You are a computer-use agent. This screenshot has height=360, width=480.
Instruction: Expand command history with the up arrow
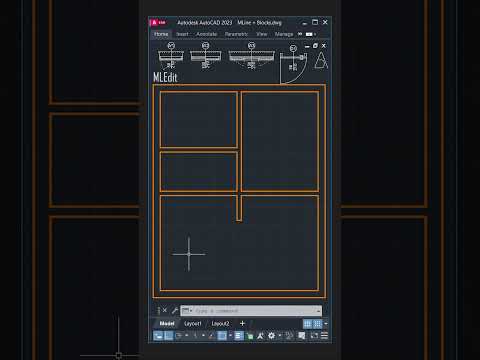[318, 311]
